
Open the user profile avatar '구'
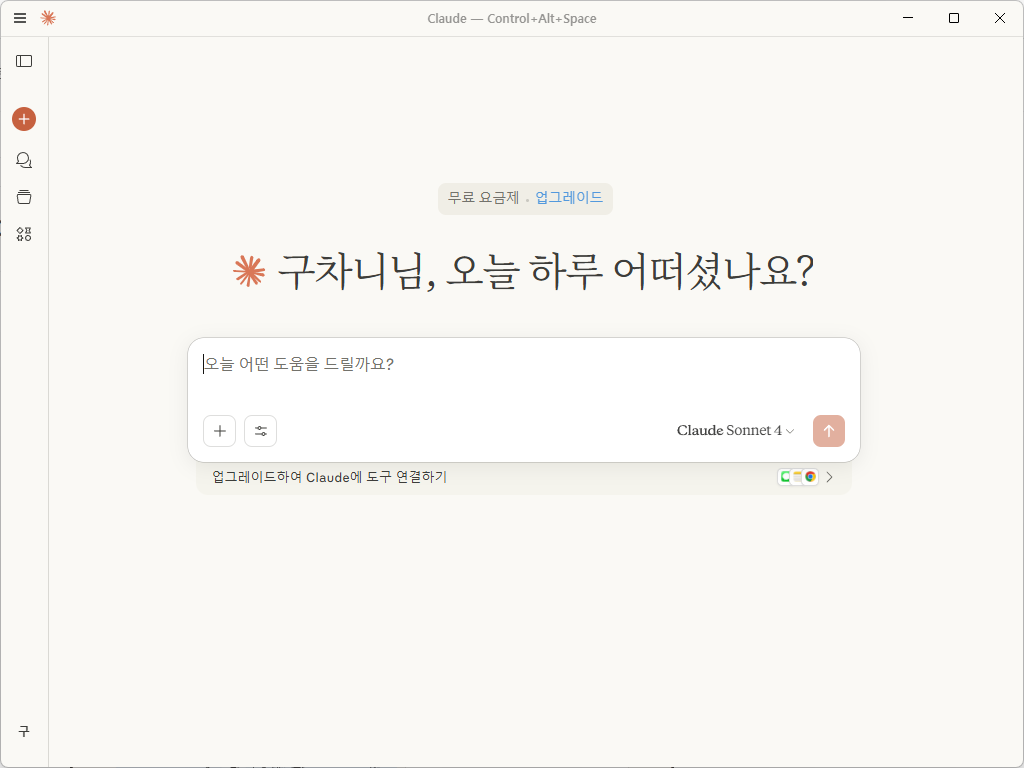24,731
